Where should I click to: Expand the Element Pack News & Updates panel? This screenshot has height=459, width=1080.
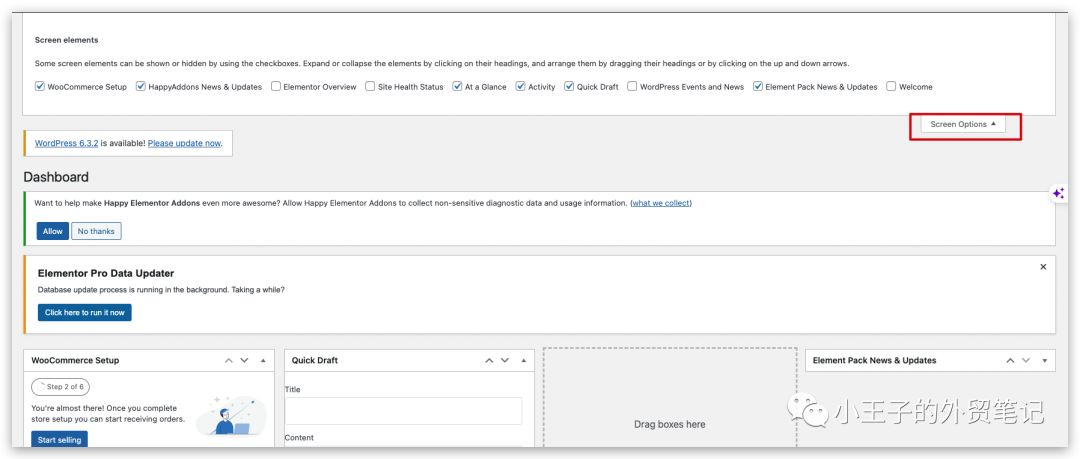[x=1045, y=360]
